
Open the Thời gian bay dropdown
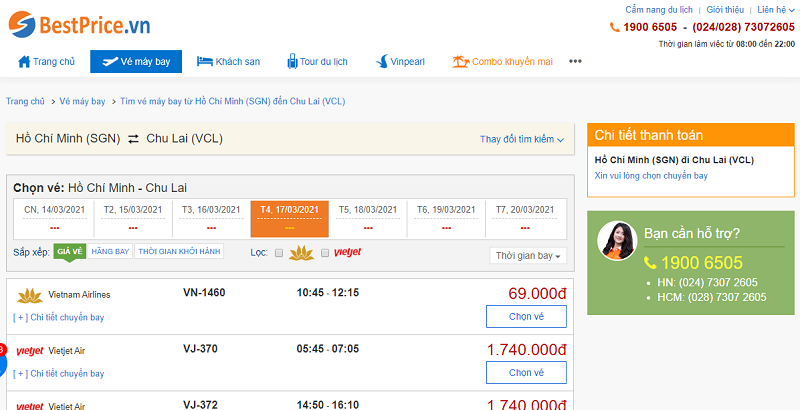528,256
